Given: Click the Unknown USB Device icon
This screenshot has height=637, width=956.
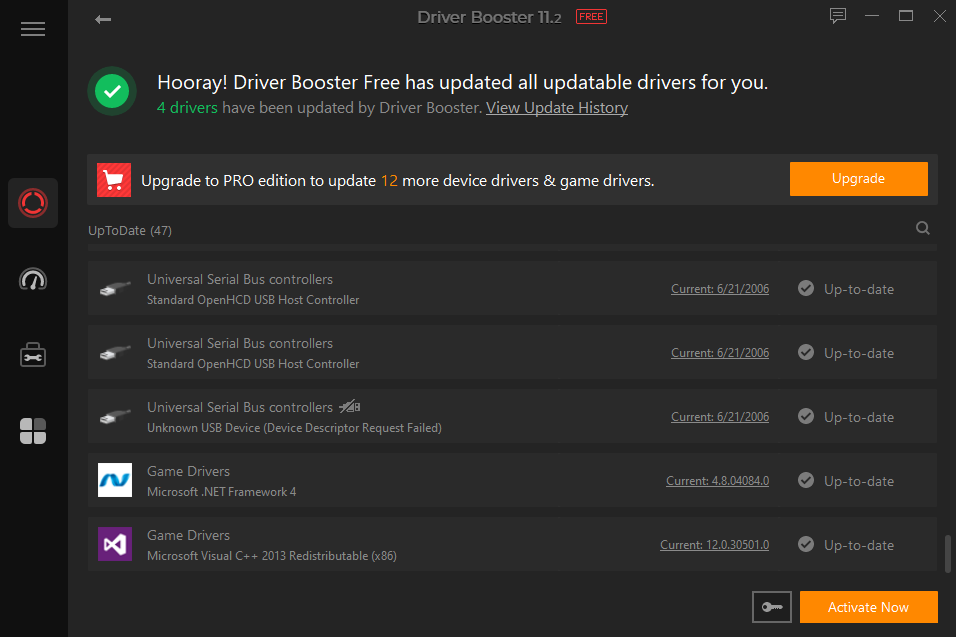Looking at the screenshot, I should pos(115,416).
